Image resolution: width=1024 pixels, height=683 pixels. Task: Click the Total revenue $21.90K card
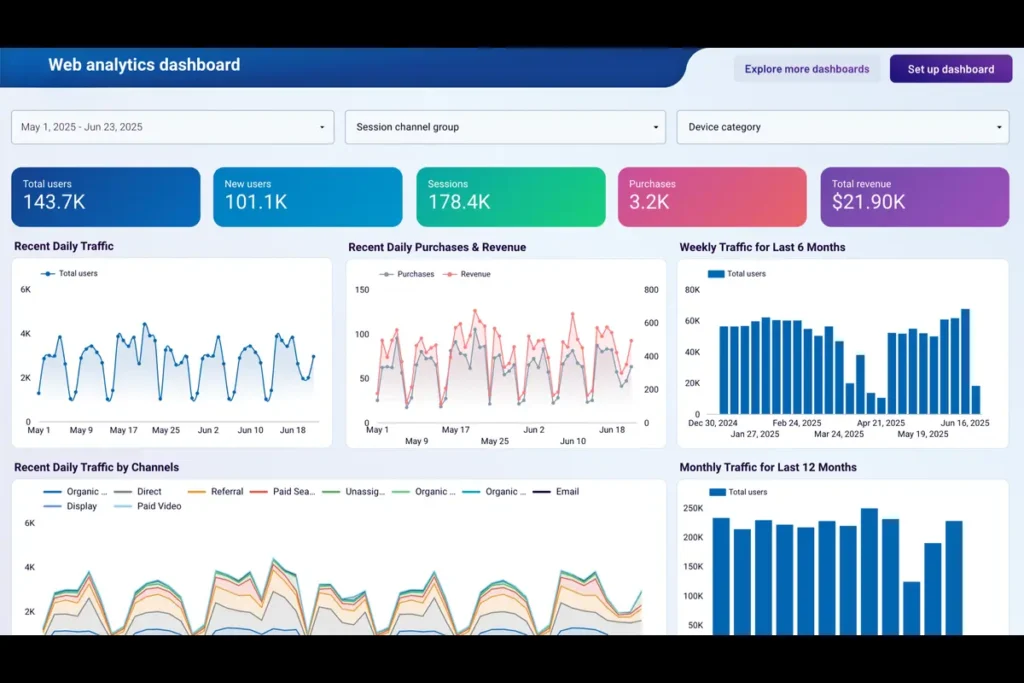pos(914,197)
